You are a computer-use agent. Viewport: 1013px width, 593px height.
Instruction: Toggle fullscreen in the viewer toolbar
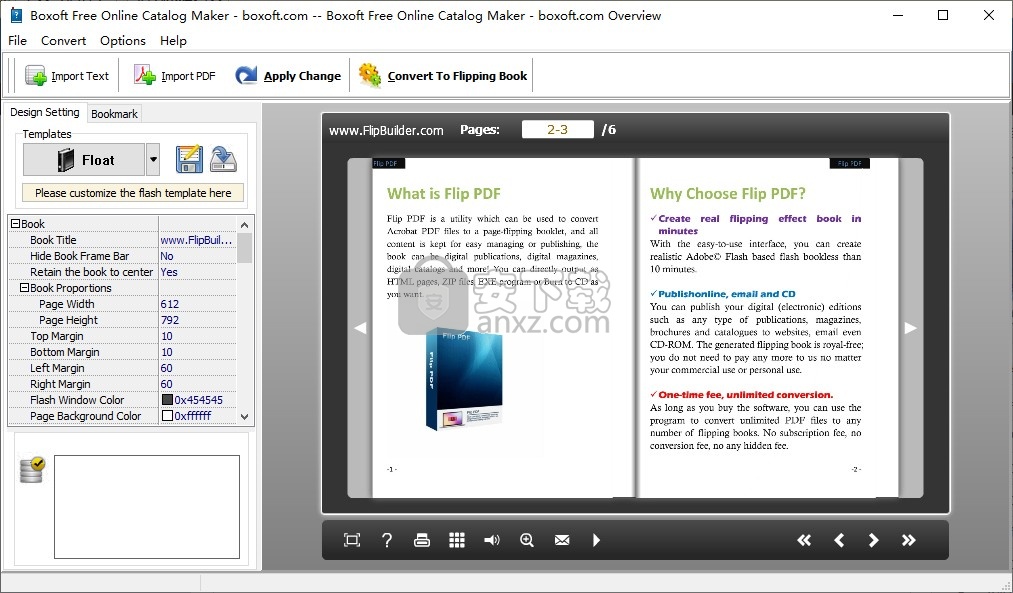352,540
